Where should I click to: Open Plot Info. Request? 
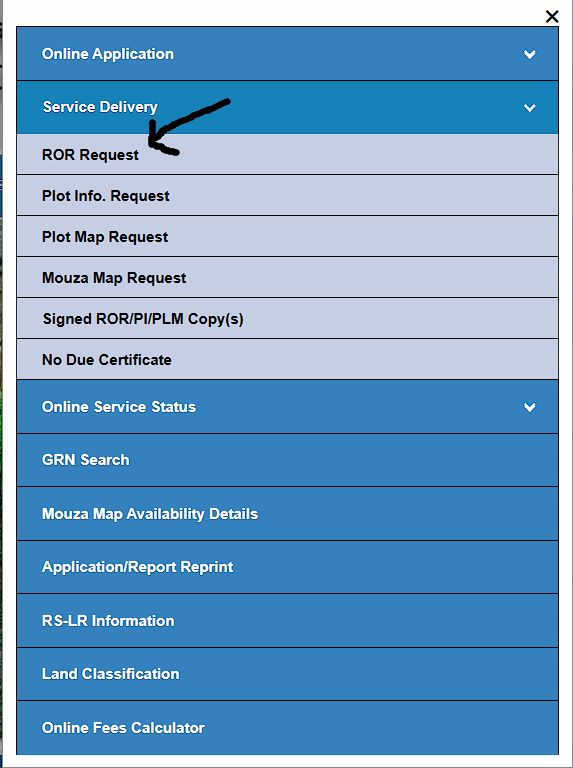[287, 195]
